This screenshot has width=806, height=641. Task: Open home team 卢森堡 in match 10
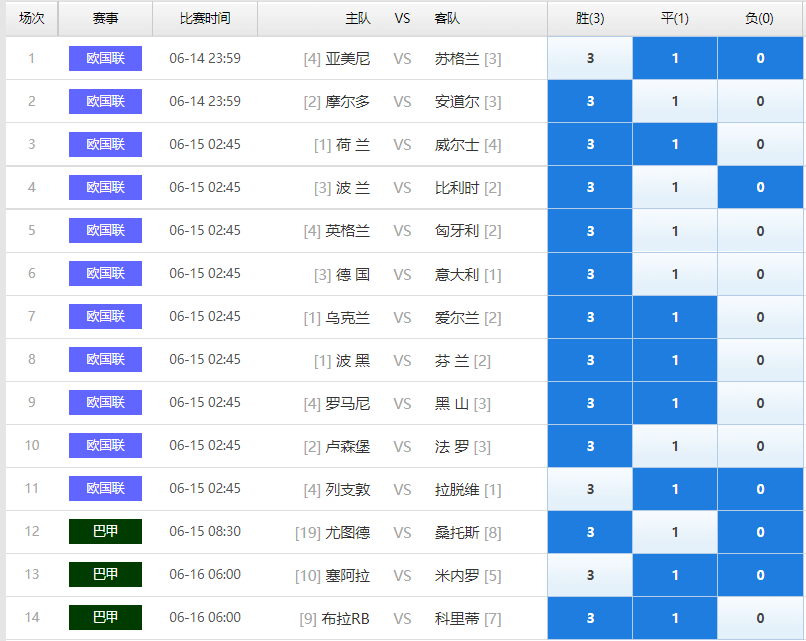[347, 446]
